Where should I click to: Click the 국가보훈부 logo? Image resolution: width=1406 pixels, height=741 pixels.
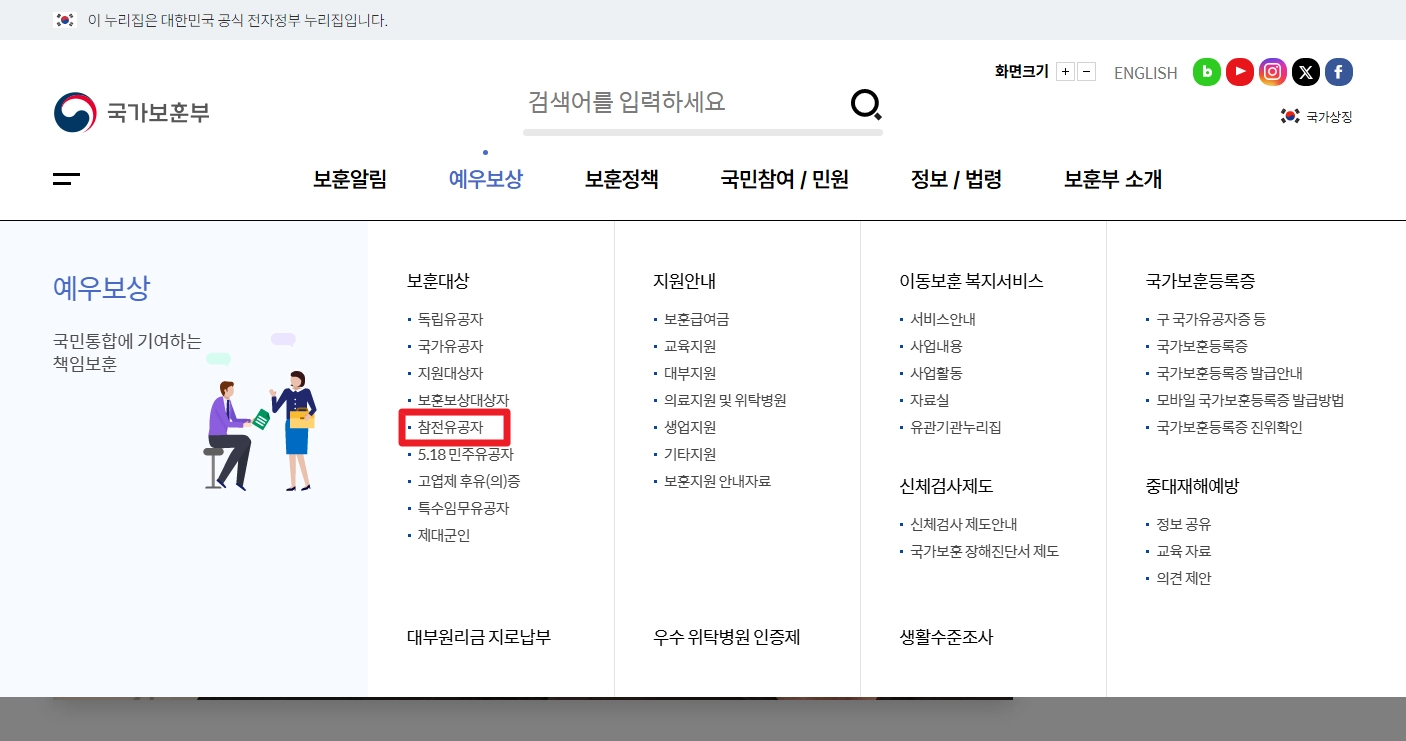click(131, 112)
